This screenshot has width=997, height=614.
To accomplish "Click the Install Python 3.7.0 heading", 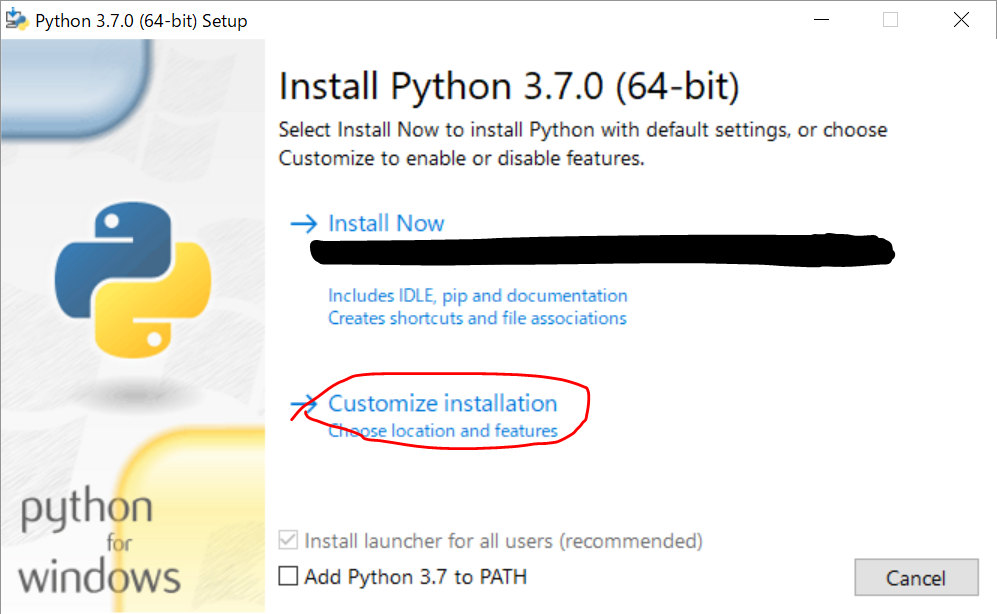I will coord(509,87).
